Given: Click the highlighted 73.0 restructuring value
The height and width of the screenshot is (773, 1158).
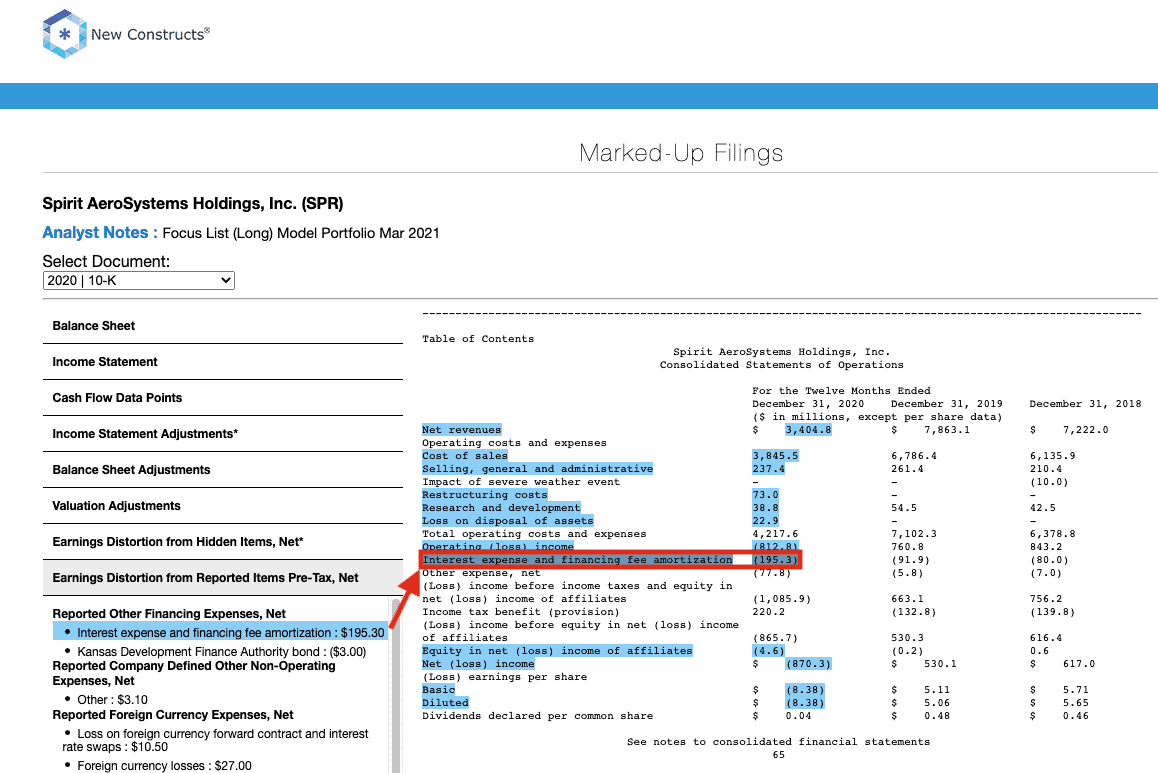Looking at the screenshot, I should [766, 495].
